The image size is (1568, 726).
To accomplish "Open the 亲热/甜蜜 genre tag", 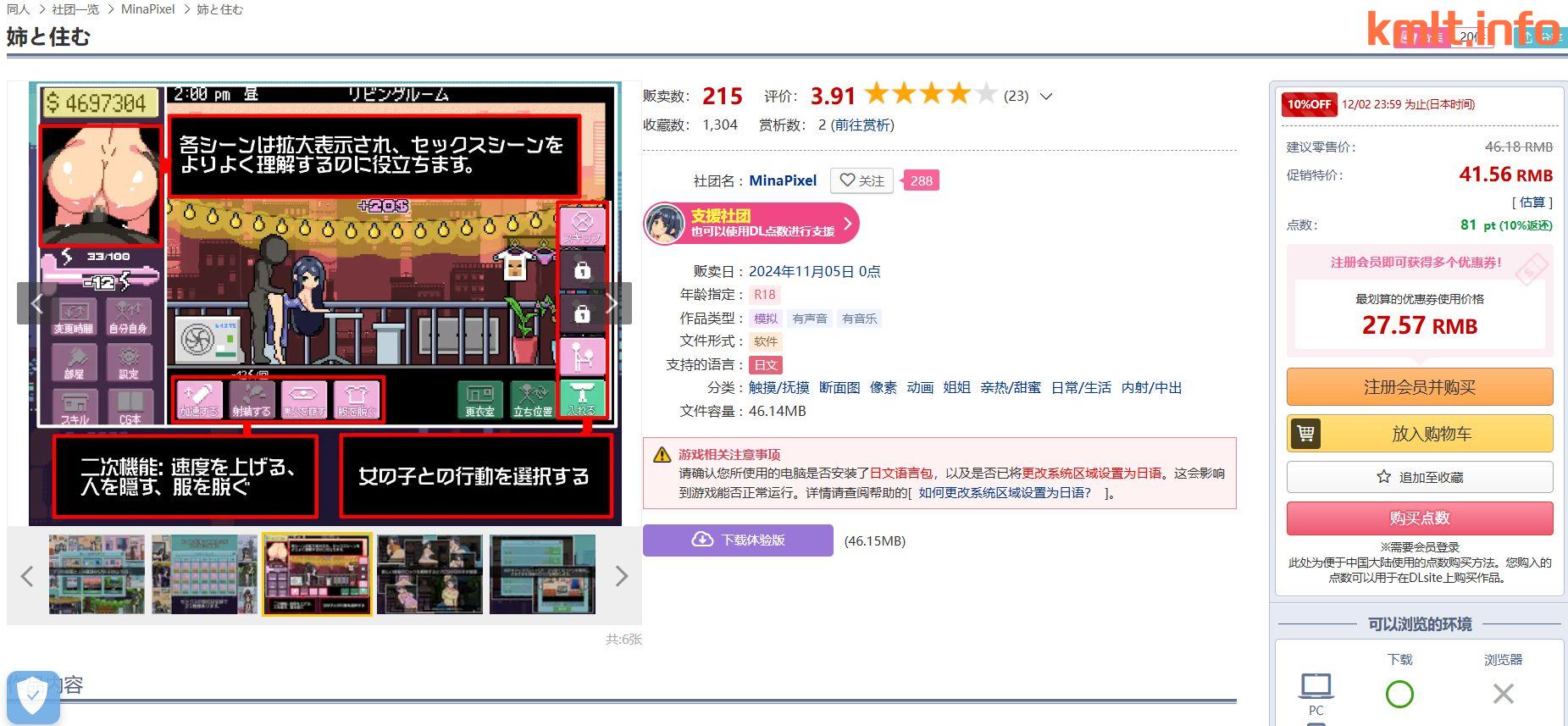I will (x=1011, y=387).
